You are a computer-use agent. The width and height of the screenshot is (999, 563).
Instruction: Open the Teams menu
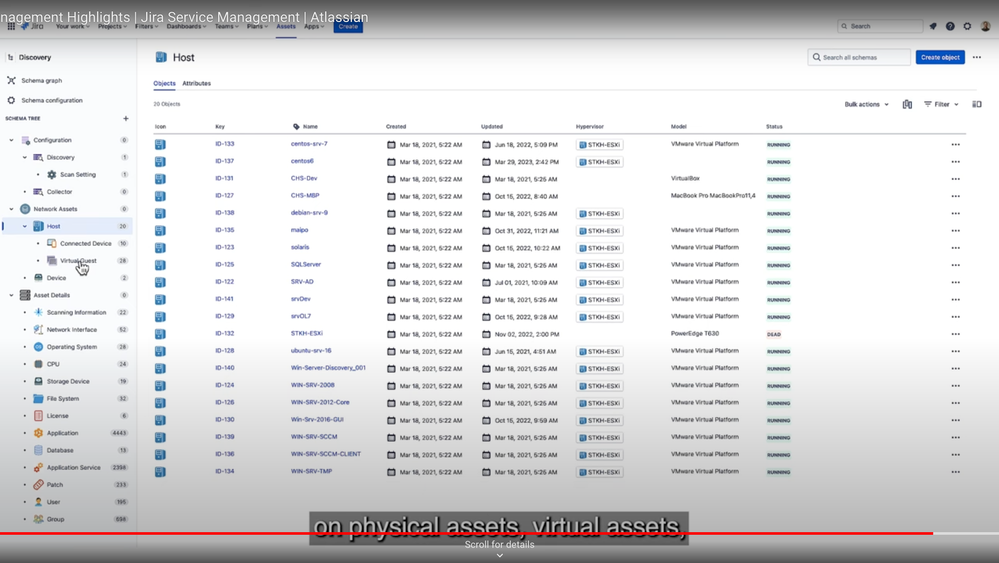[226, 27]
